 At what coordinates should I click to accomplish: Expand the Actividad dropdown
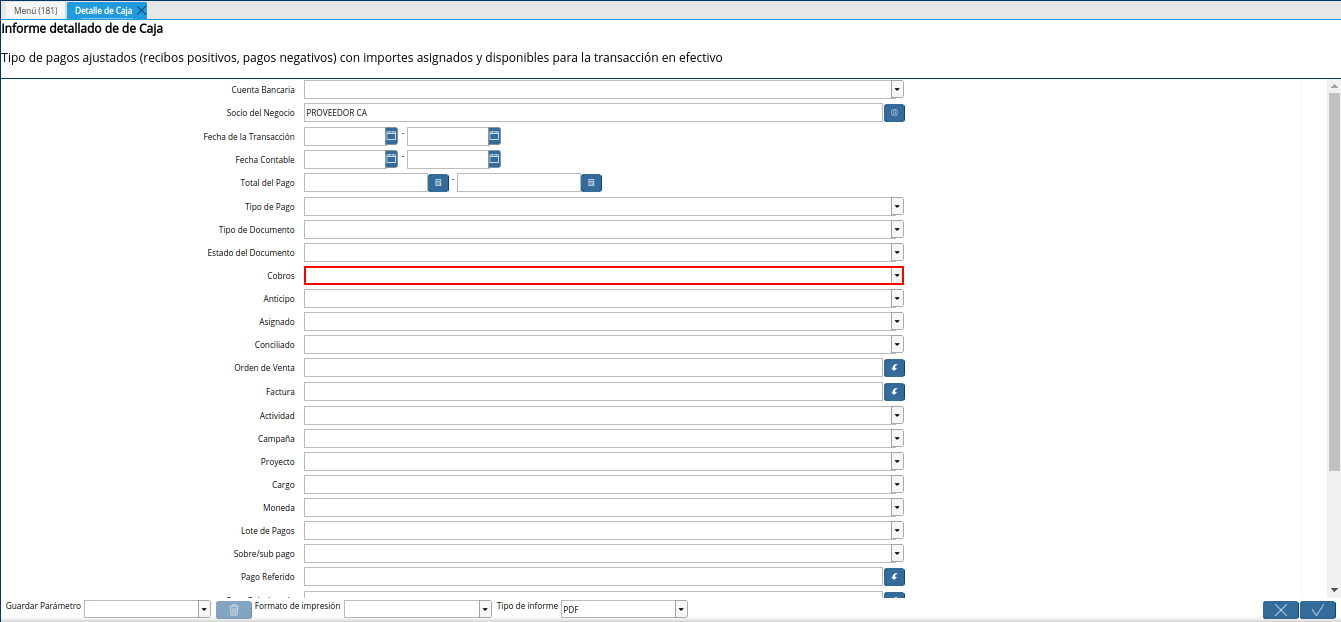(897, 414)
